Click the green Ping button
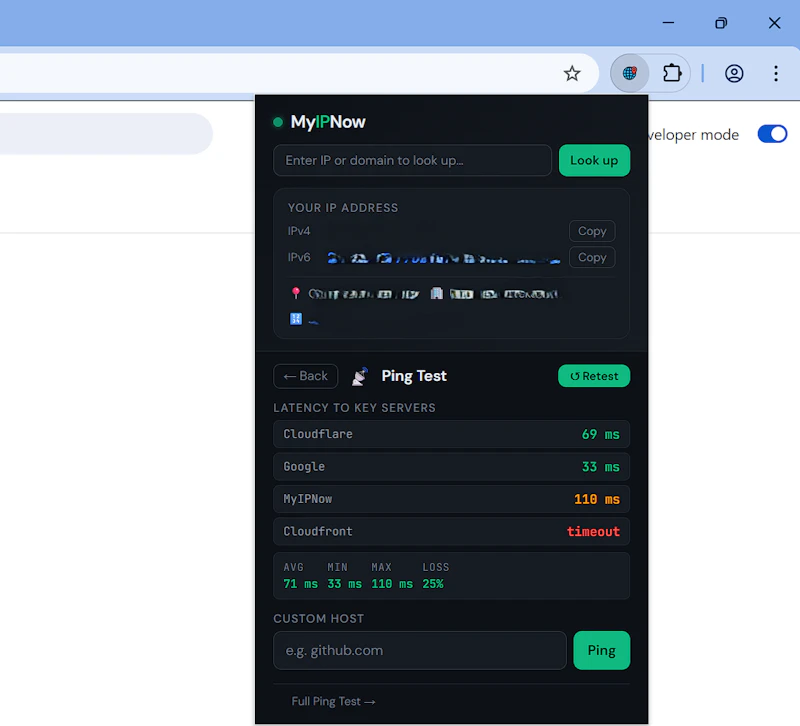Viewport: 800px width, 726px height. point(602,650)
